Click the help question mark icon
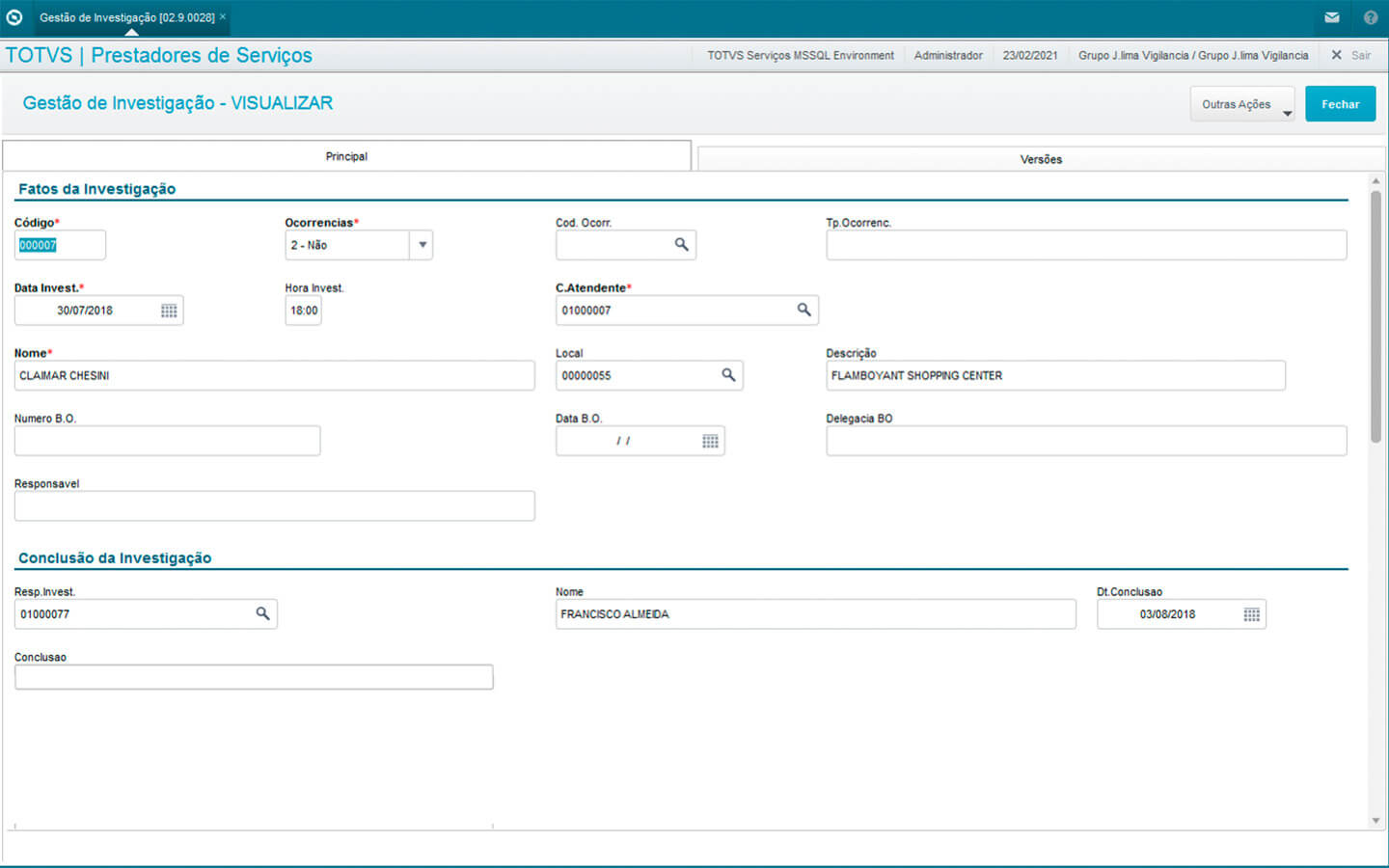Image resolution: width=1389 pixels, height=868 pixels. point(1370,17)
